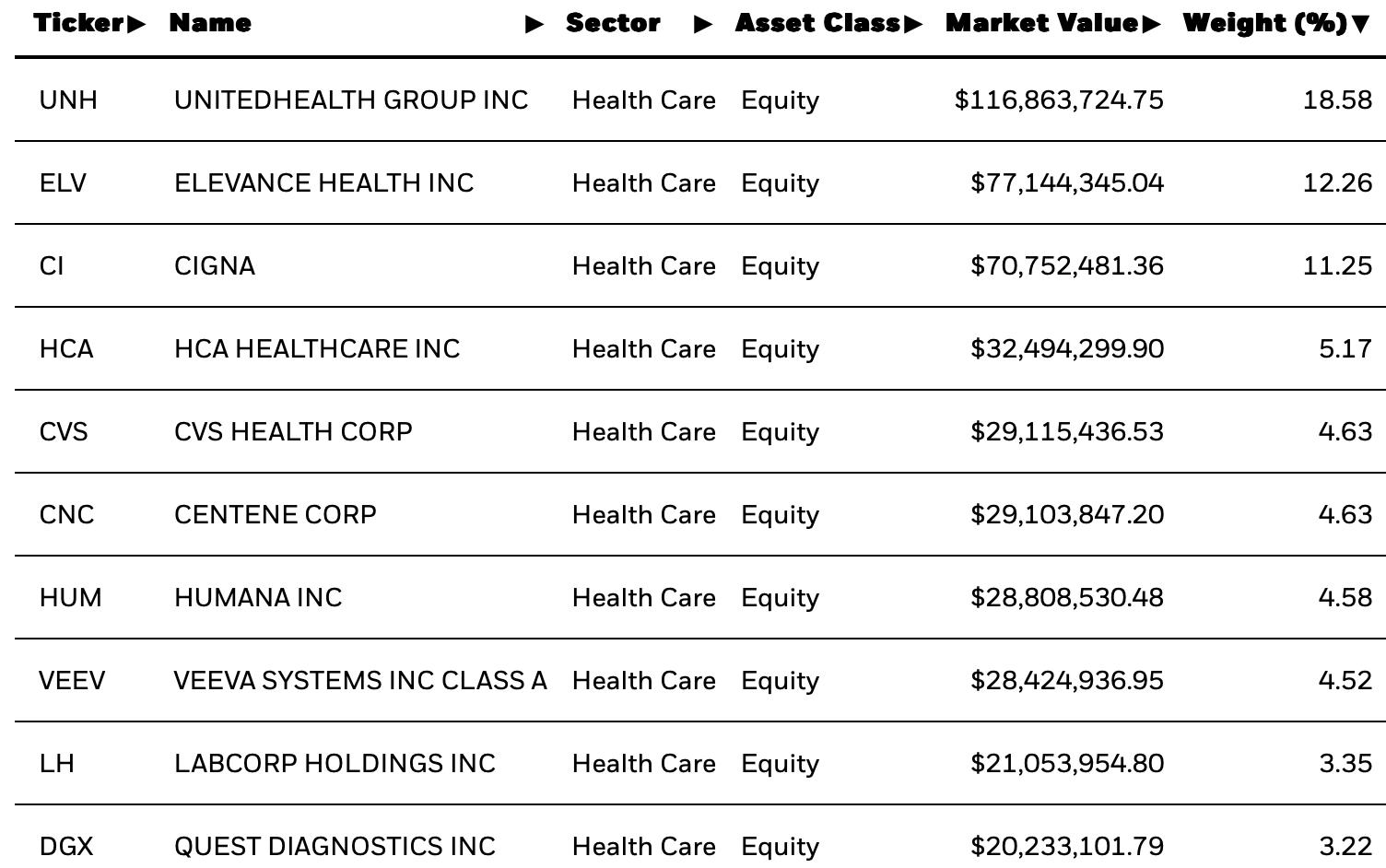Select the CIGNA name cell
The height and width of the screenshot is (868, 1386).
(x=215, y=265)
